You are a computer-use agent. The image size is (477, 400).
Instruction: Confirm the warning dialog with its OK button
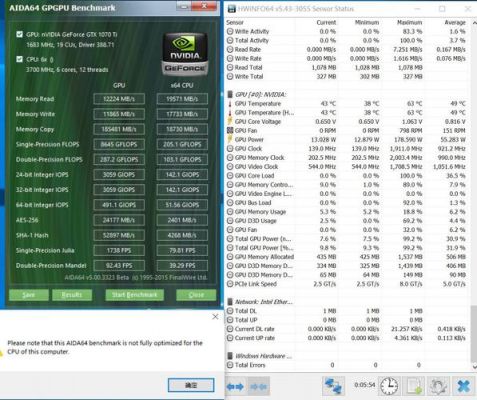tap(191, 385)
